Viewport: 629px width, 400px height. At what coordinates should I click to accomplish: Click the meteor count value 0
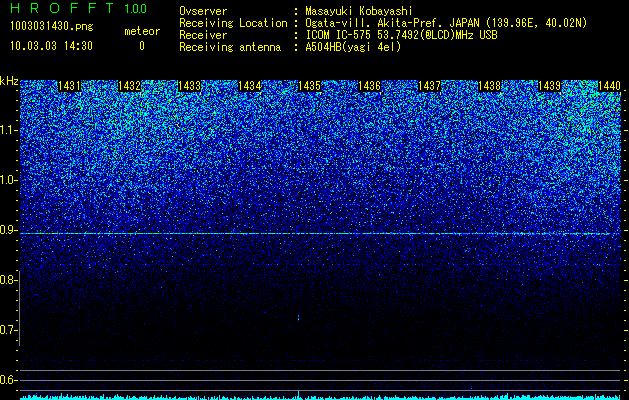coord(142,46)
